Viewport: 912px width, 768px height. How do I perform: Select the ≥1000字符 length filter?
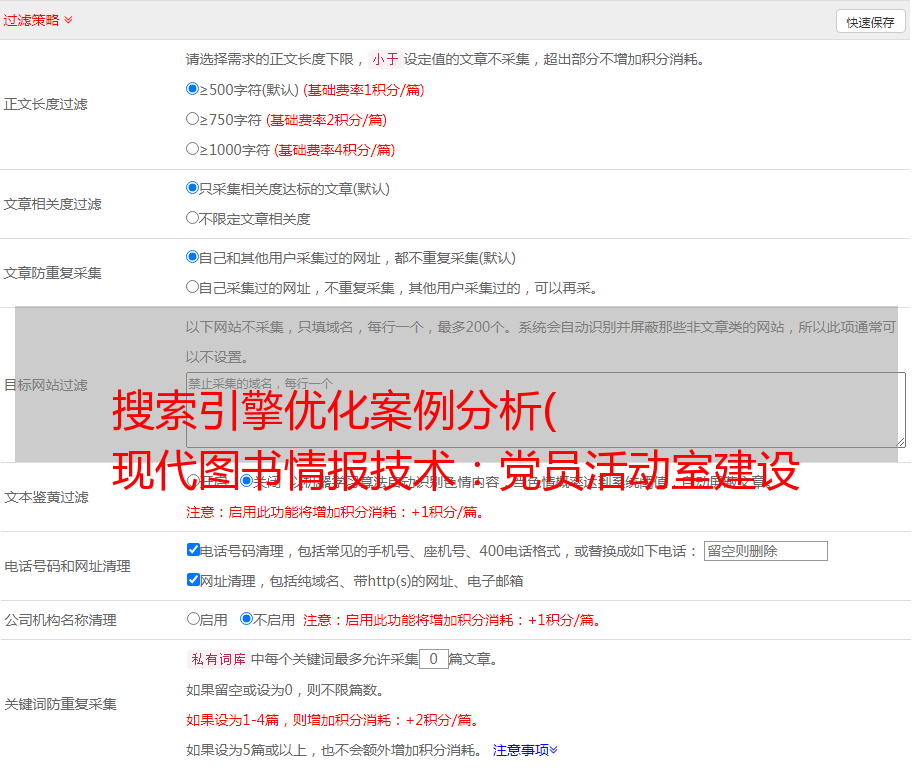point(193,149)
